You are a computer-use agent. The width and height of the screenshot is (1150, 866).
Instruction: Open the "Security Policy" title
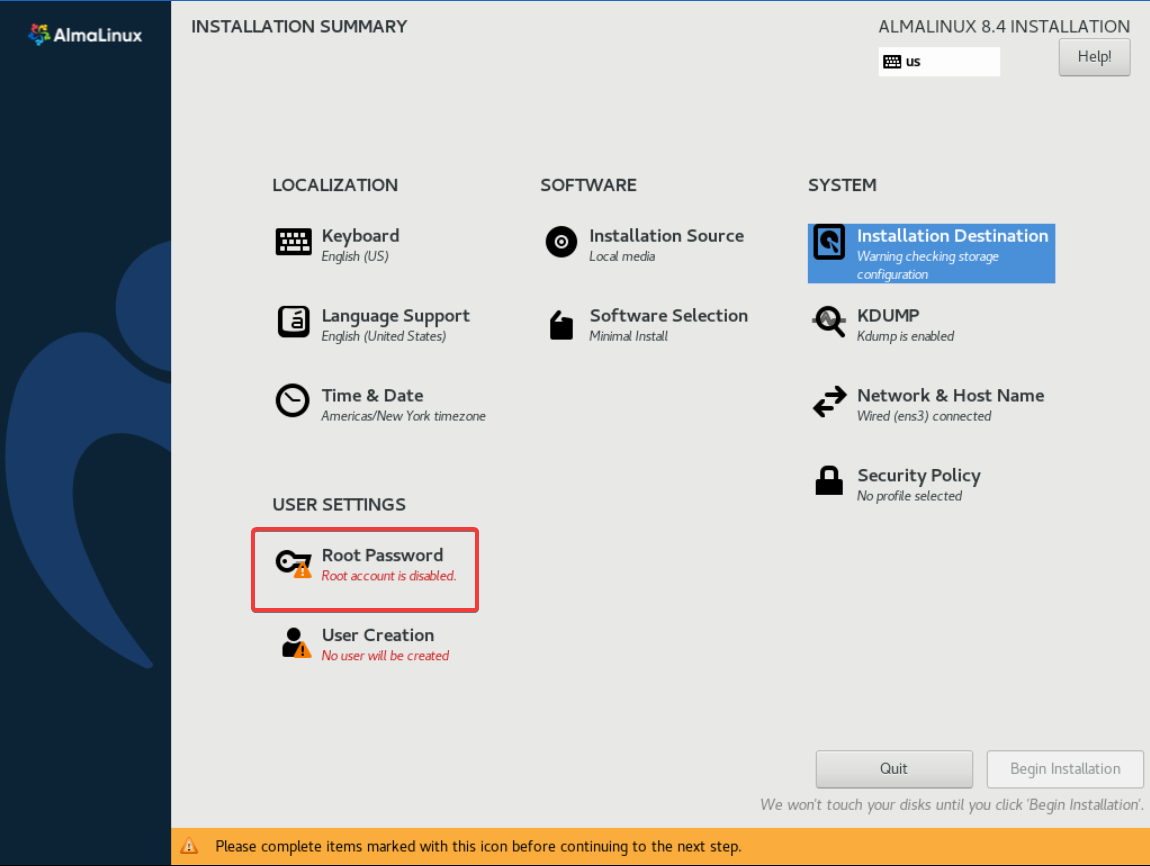919,476
